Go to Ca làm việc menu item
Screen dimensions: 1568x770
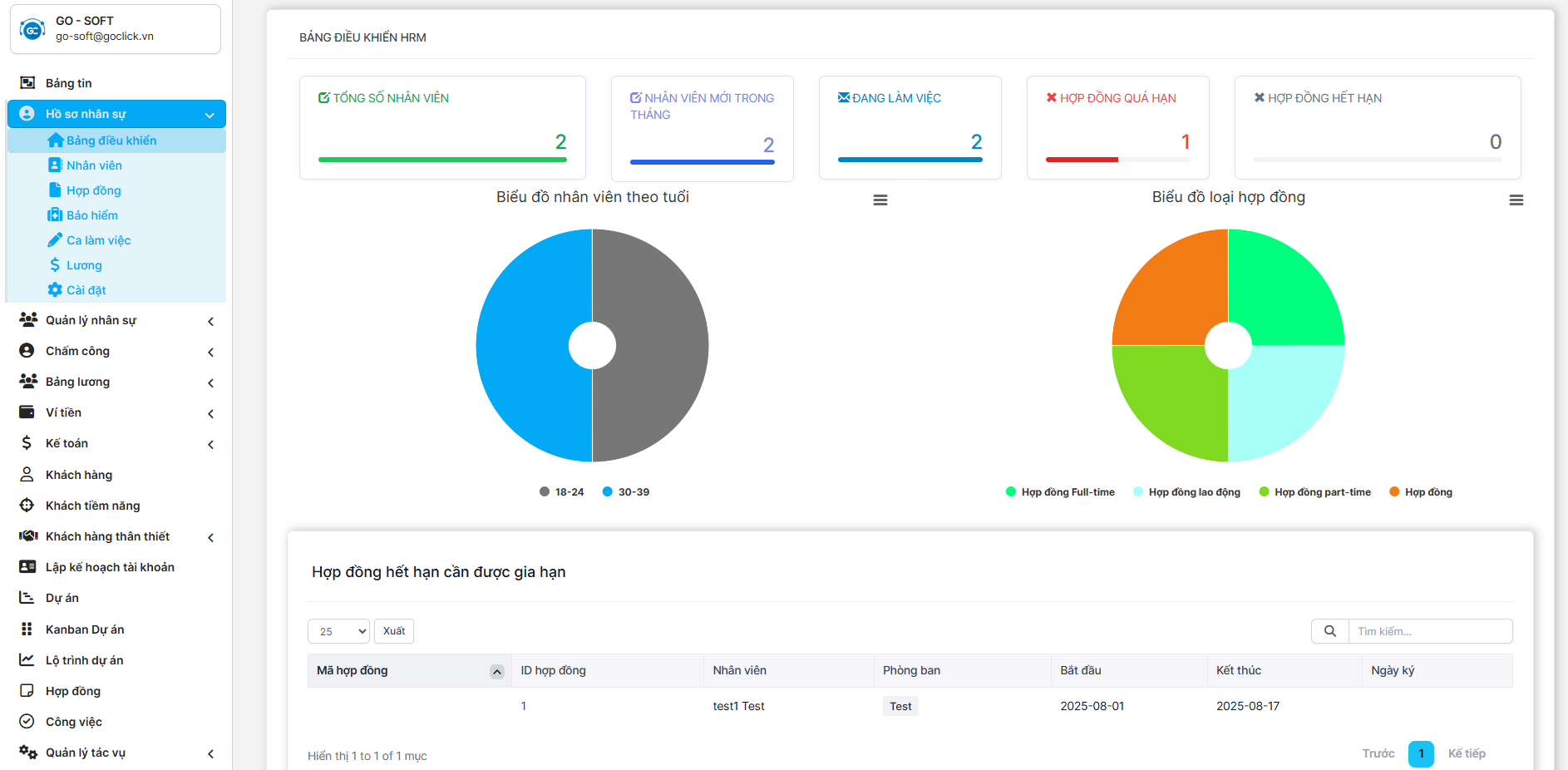(x=98, y=240)
